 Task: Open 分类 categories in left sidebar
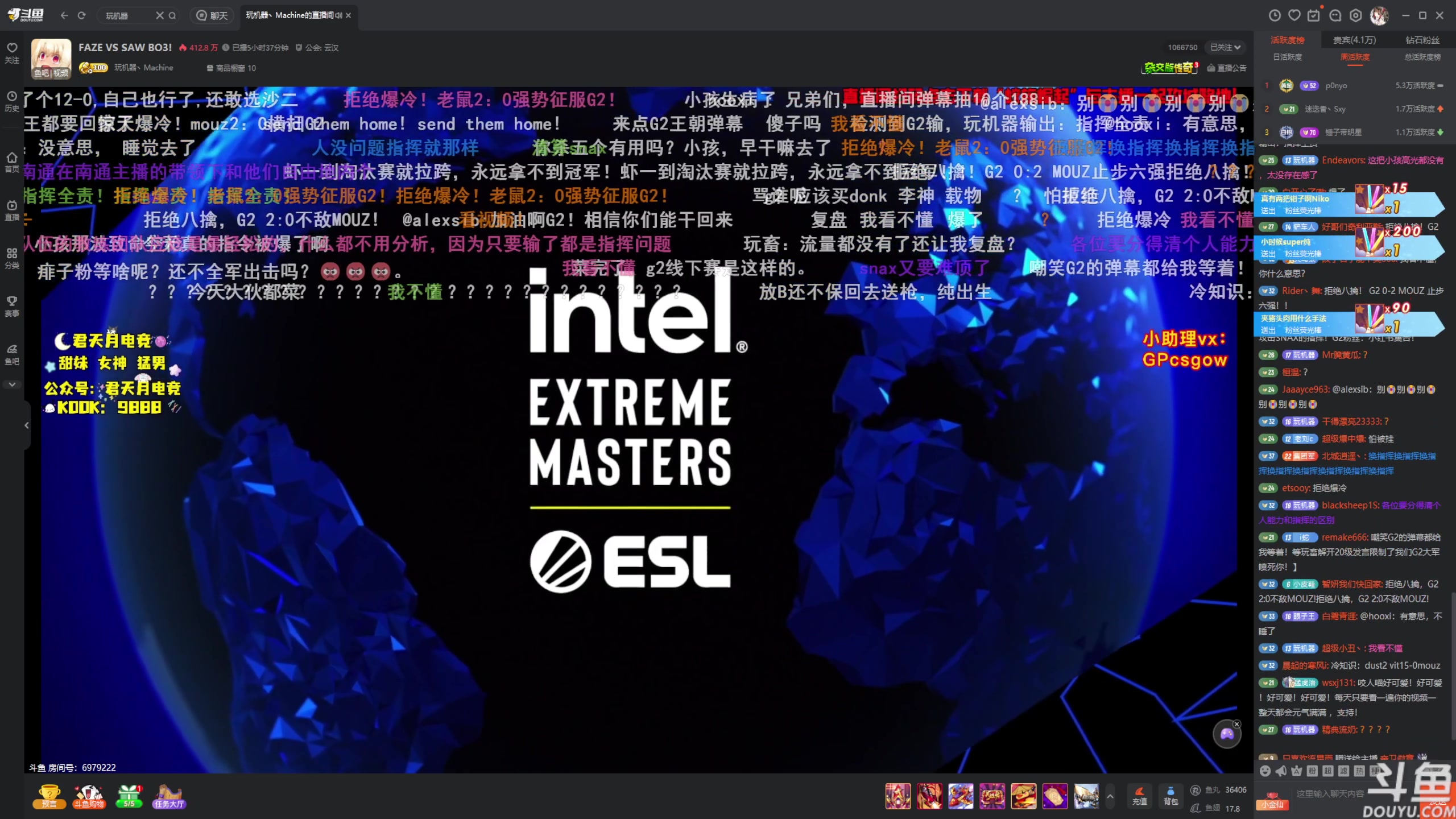[x=12, y=258]
